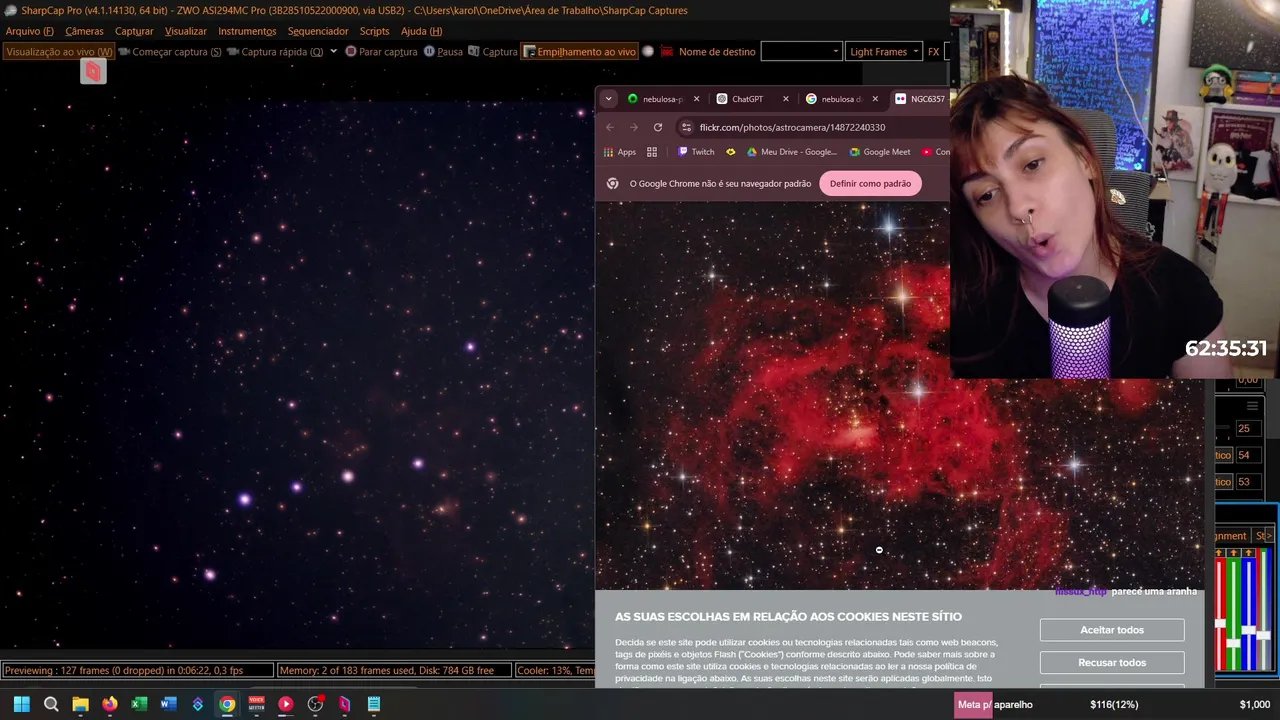
Task: Click Aceitar todos cookies button
Action: (x=1112, y=630)
